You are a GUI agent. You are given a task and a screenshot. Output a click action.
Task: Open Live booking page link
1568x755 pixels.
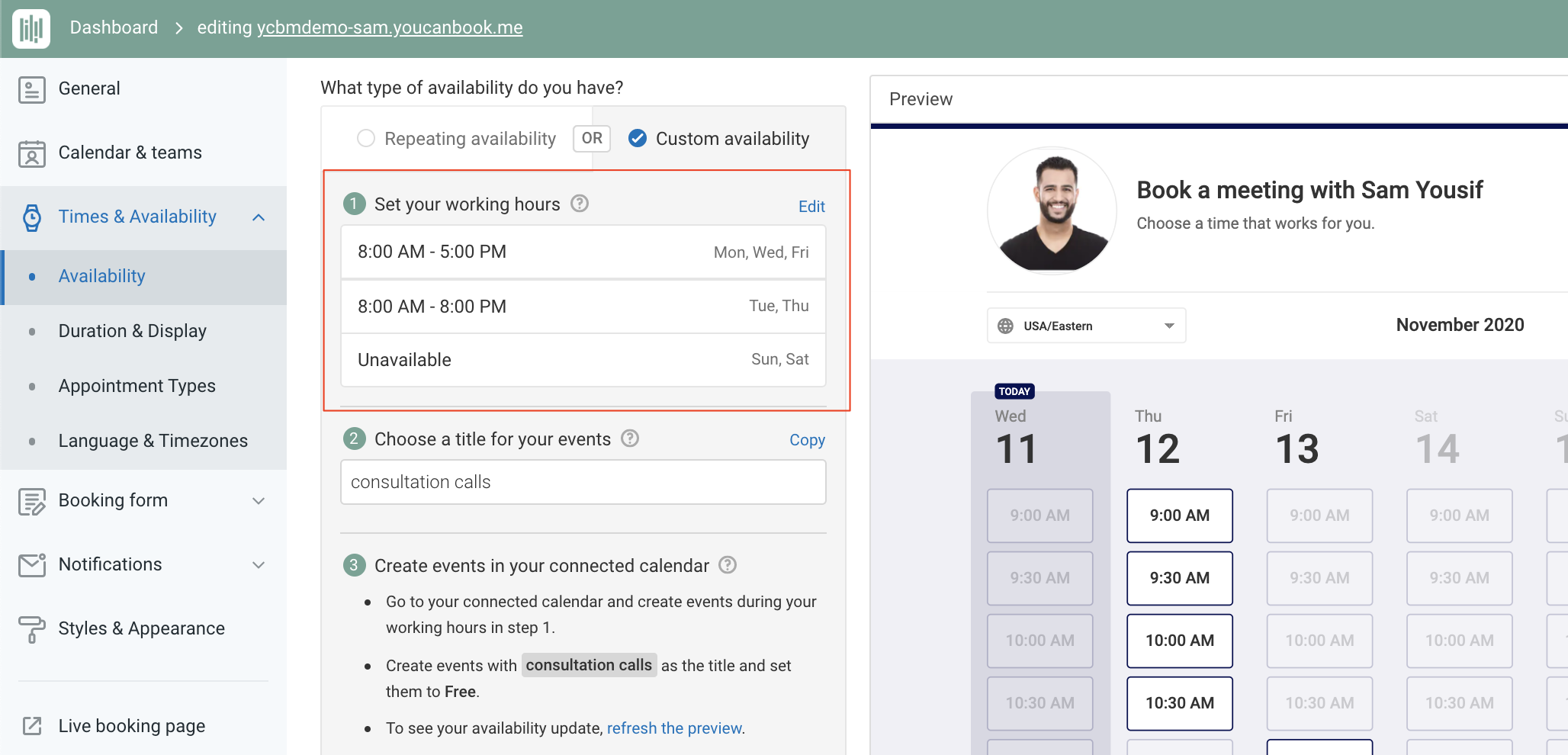pos(132,726)
